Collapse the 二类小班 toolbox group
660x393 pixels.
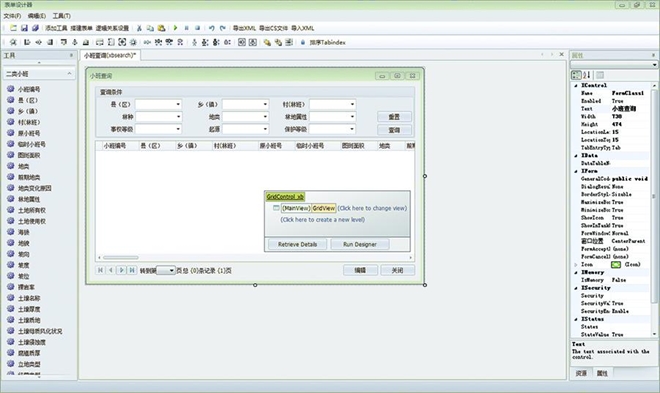point(69,74)
